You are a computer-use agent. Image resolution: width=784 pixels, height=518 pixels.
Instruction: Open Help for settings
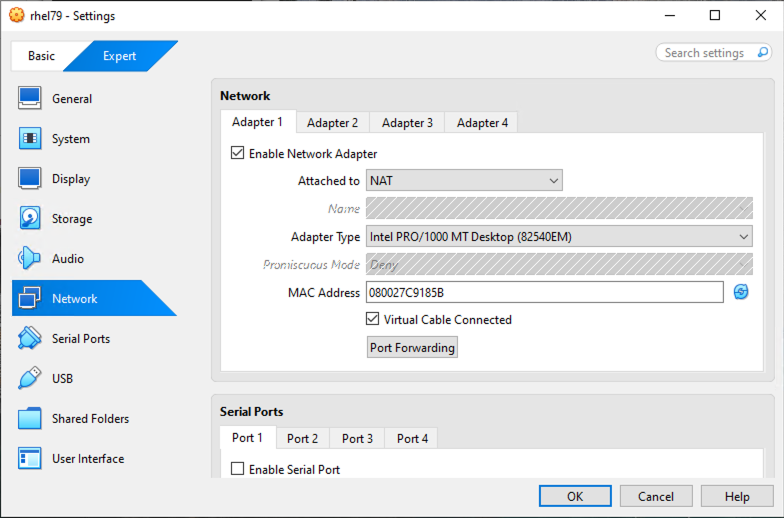(737, 496)
